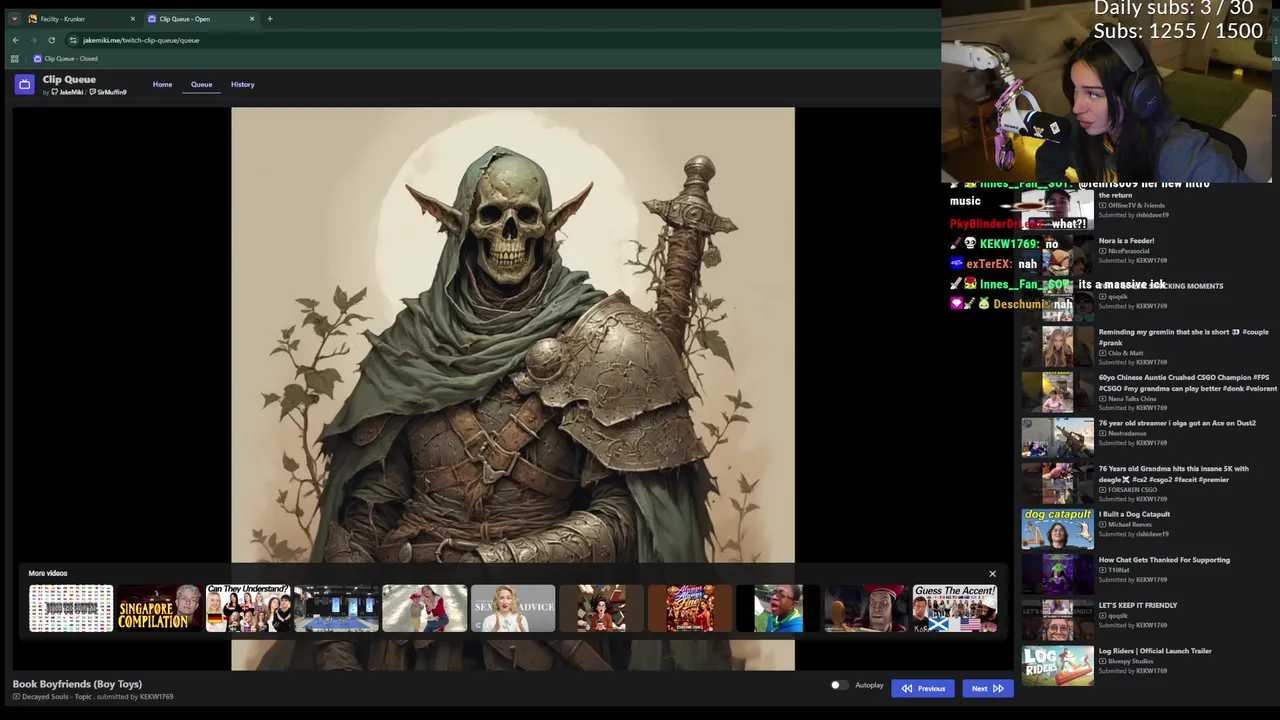This screenshot has width=1280, height=720.
Task: Click the Book Boyfriends (Boy Toys) clip title
Action: point(77,684)
